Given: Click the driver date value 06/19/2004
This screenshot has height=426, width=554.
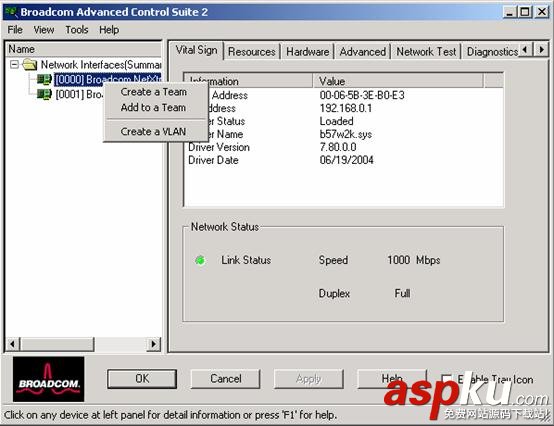Looking at the screenshot, I should point(346,160).
